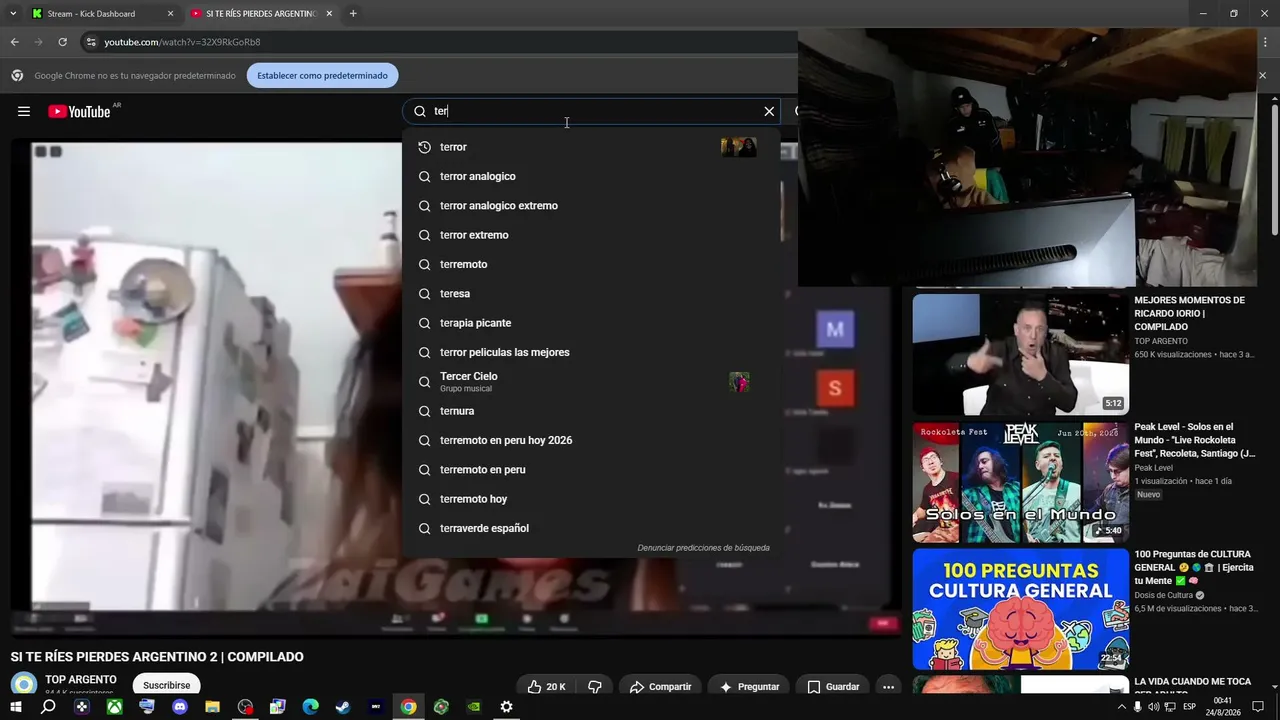Open Steam from the taskbar

click(343, 707)
